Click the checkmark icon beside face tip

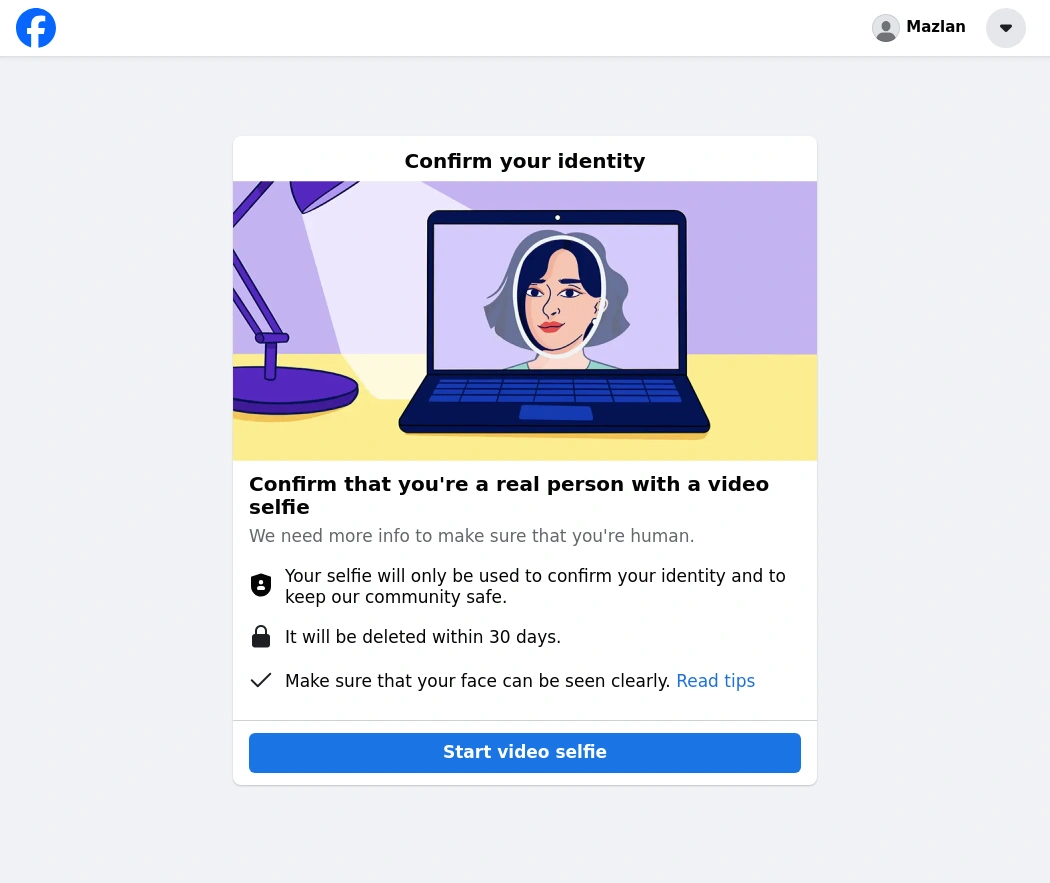pos(261,680)
